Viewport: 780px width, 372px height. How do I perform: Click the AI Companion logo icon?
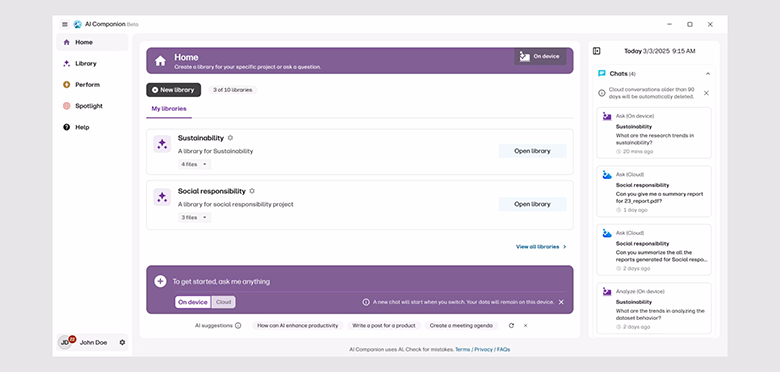coord(78,24)
